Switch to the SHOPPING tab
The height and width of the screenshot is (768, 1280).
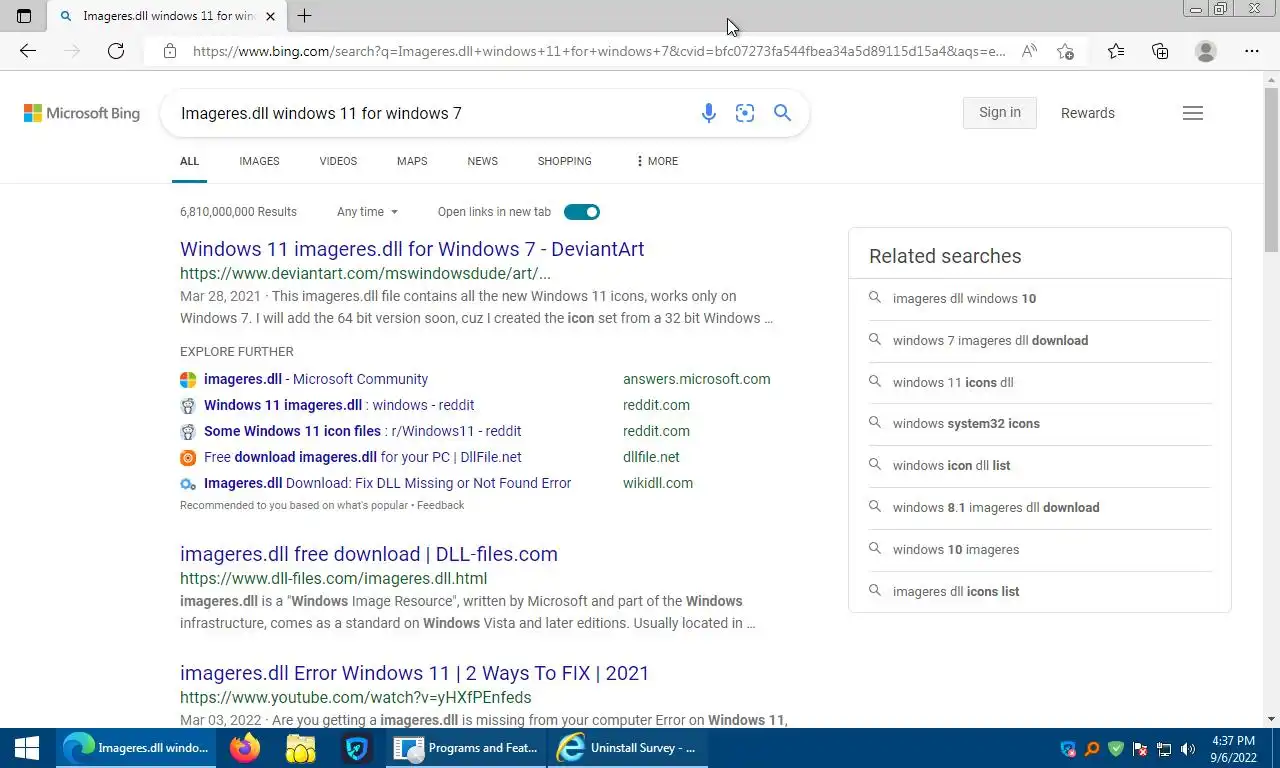coord(564,161)
